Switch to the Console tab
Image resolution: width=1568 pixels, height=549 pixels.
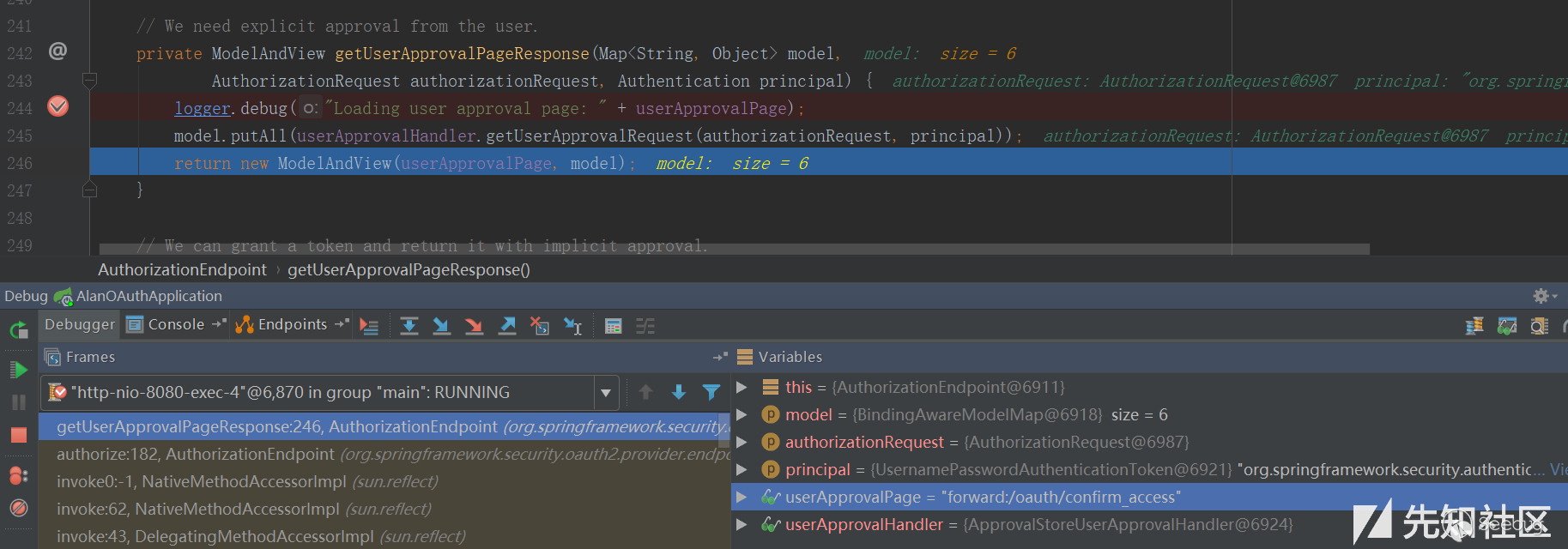click(x=175, y=324)
